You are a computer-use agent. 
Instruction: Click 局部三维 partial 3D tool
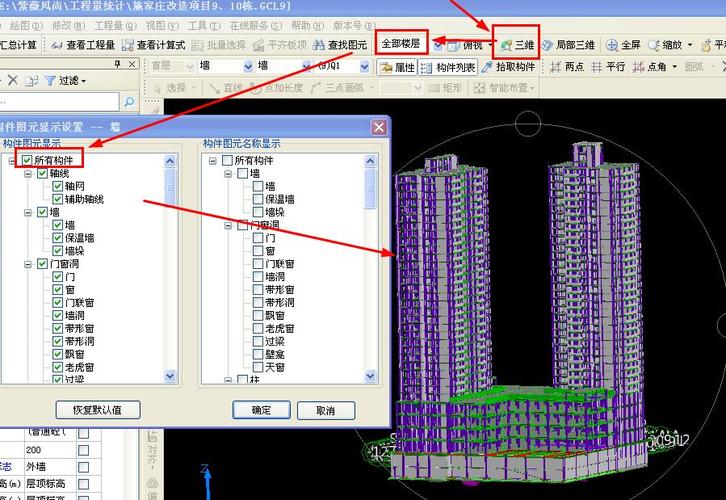pos(568,45)
